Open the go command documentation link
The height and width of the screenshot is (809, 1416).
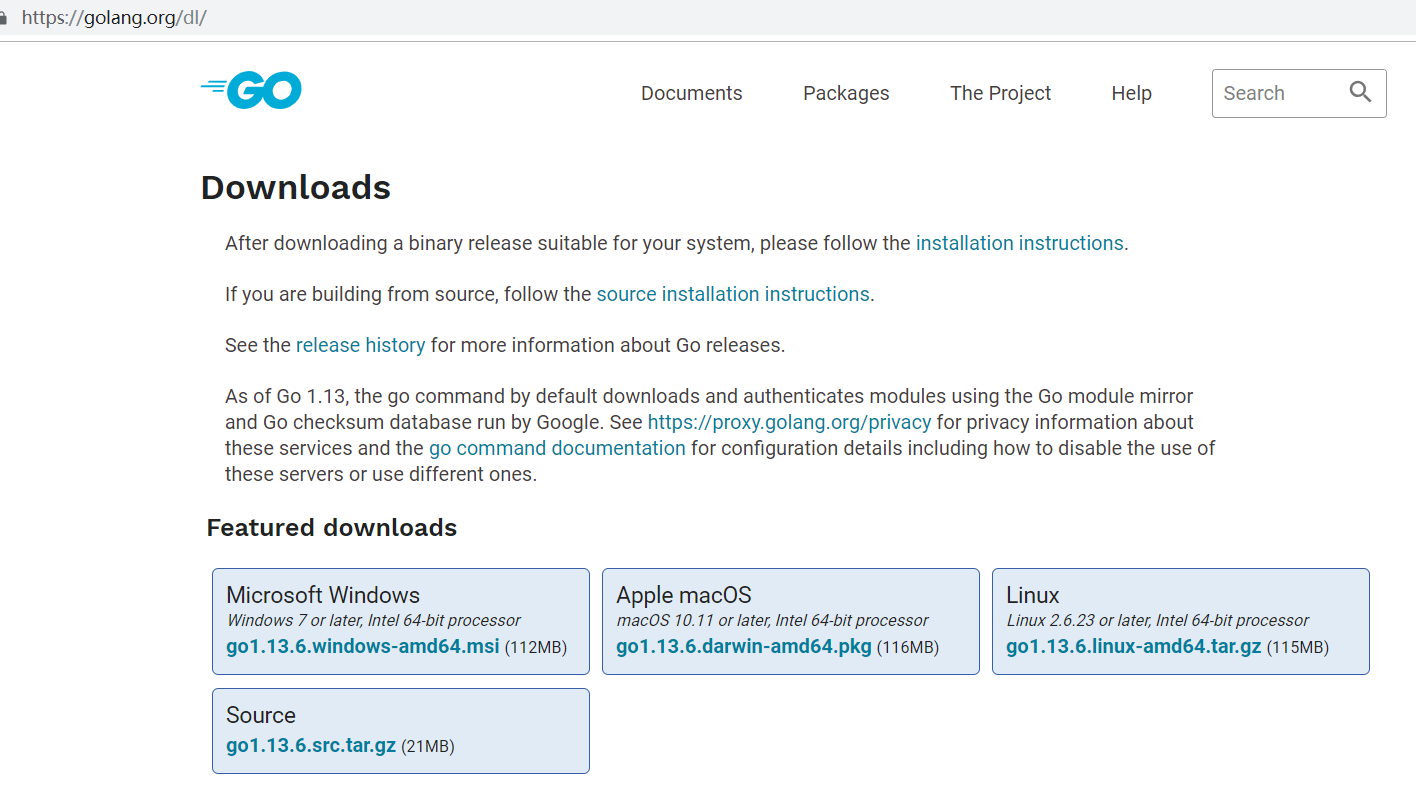click(557, 448)
